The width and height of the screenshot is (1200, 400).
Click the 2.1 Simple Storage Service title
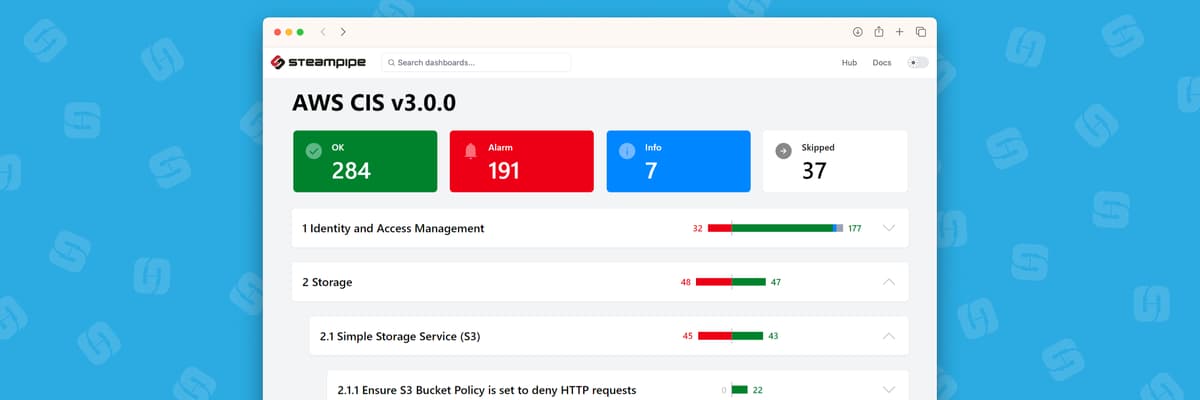[x=400, y=336]
